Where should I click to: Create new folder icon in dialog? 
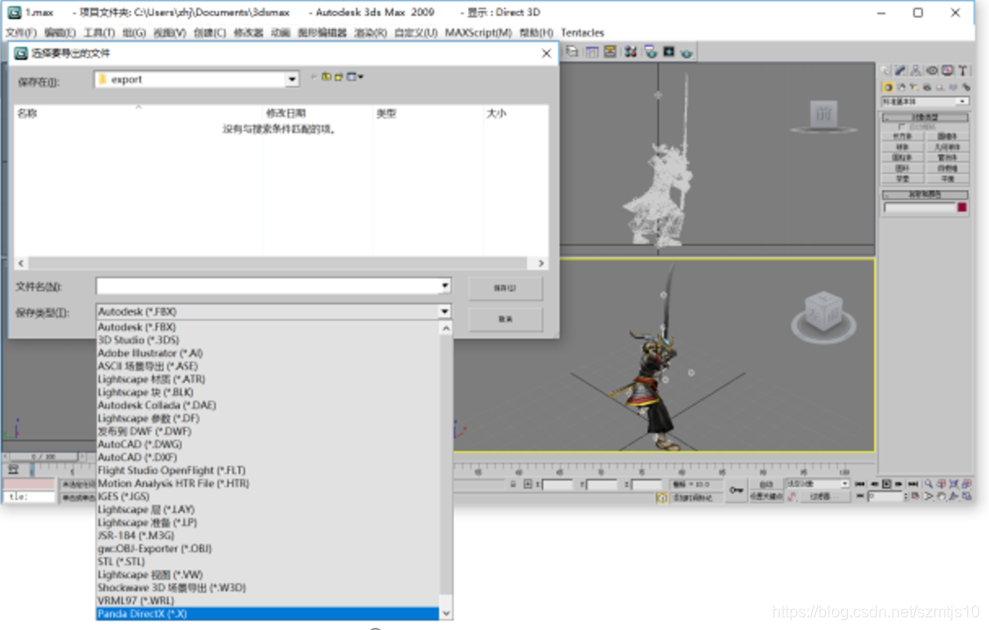pos(339,77)
